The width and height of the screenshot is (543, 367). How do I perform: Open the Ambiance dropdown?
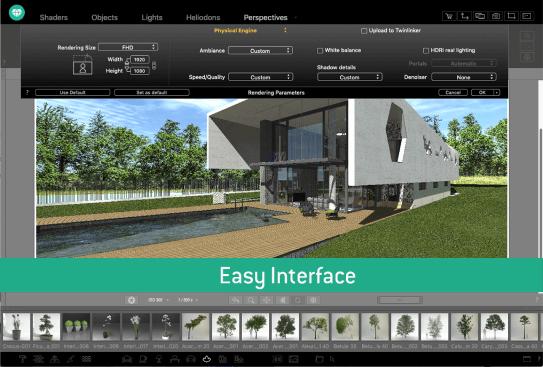point(260,51)
